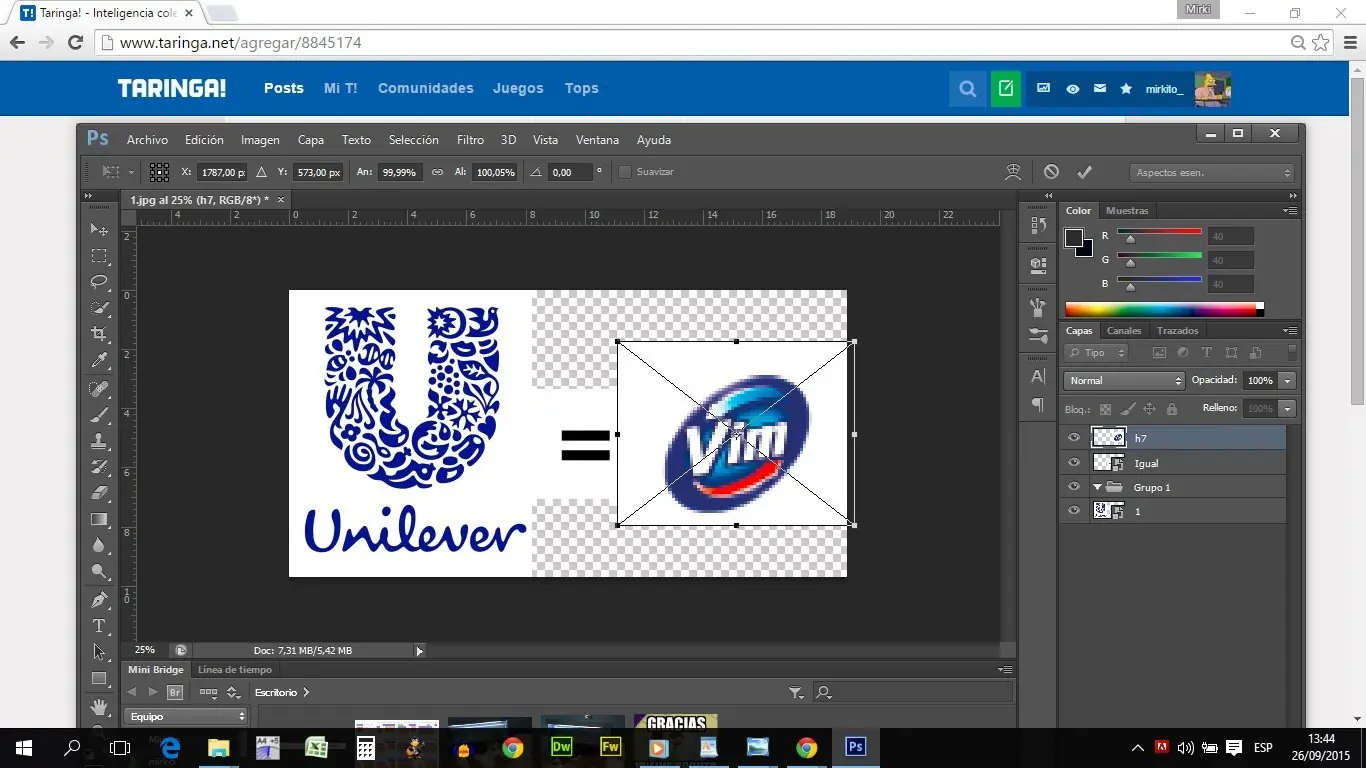This screenshot has width=1366, height=768.
Task: Select the Brush tool
Action: 99,415
